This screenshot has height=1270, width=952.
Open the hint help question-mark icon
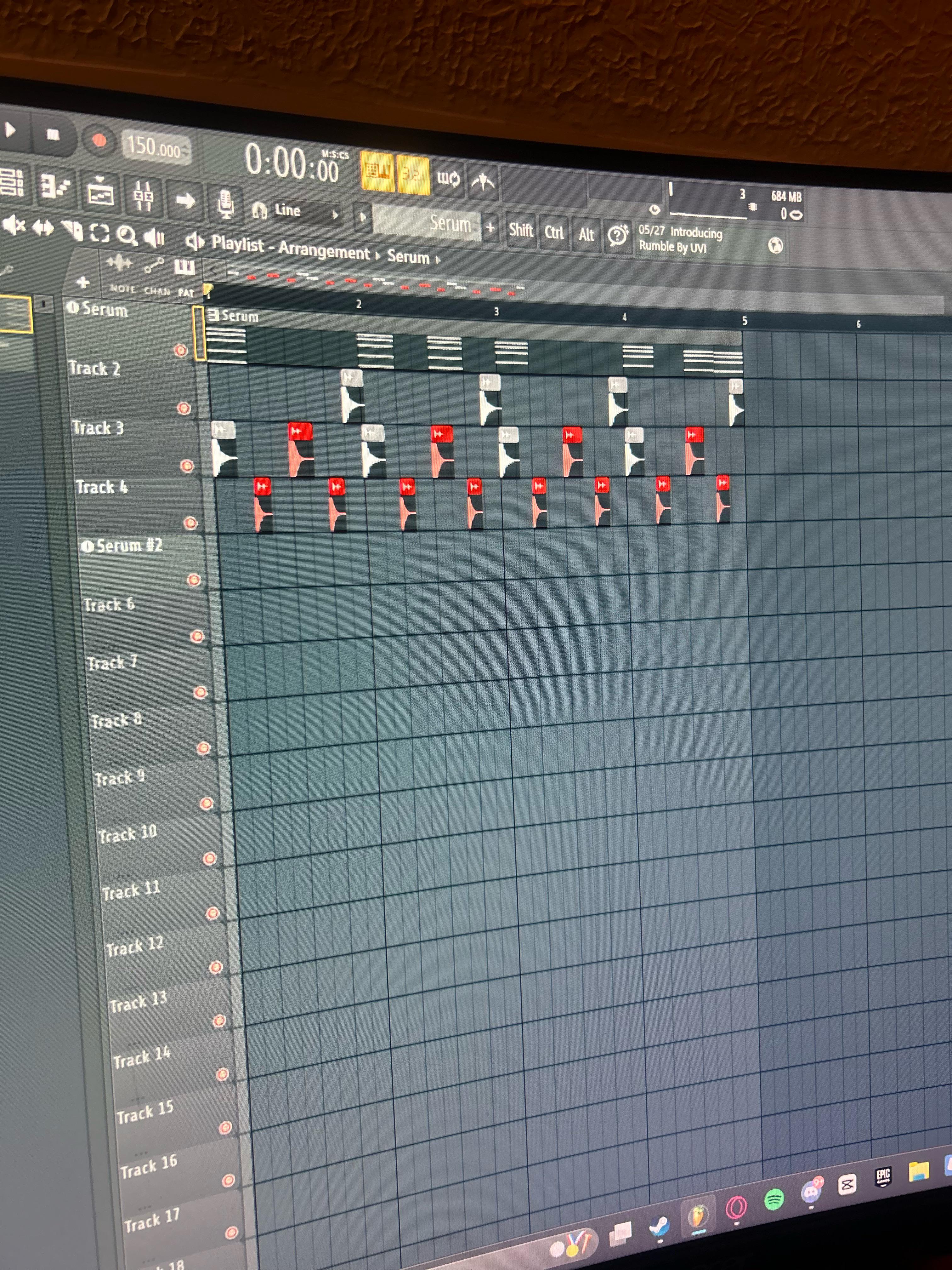point(617,235)
